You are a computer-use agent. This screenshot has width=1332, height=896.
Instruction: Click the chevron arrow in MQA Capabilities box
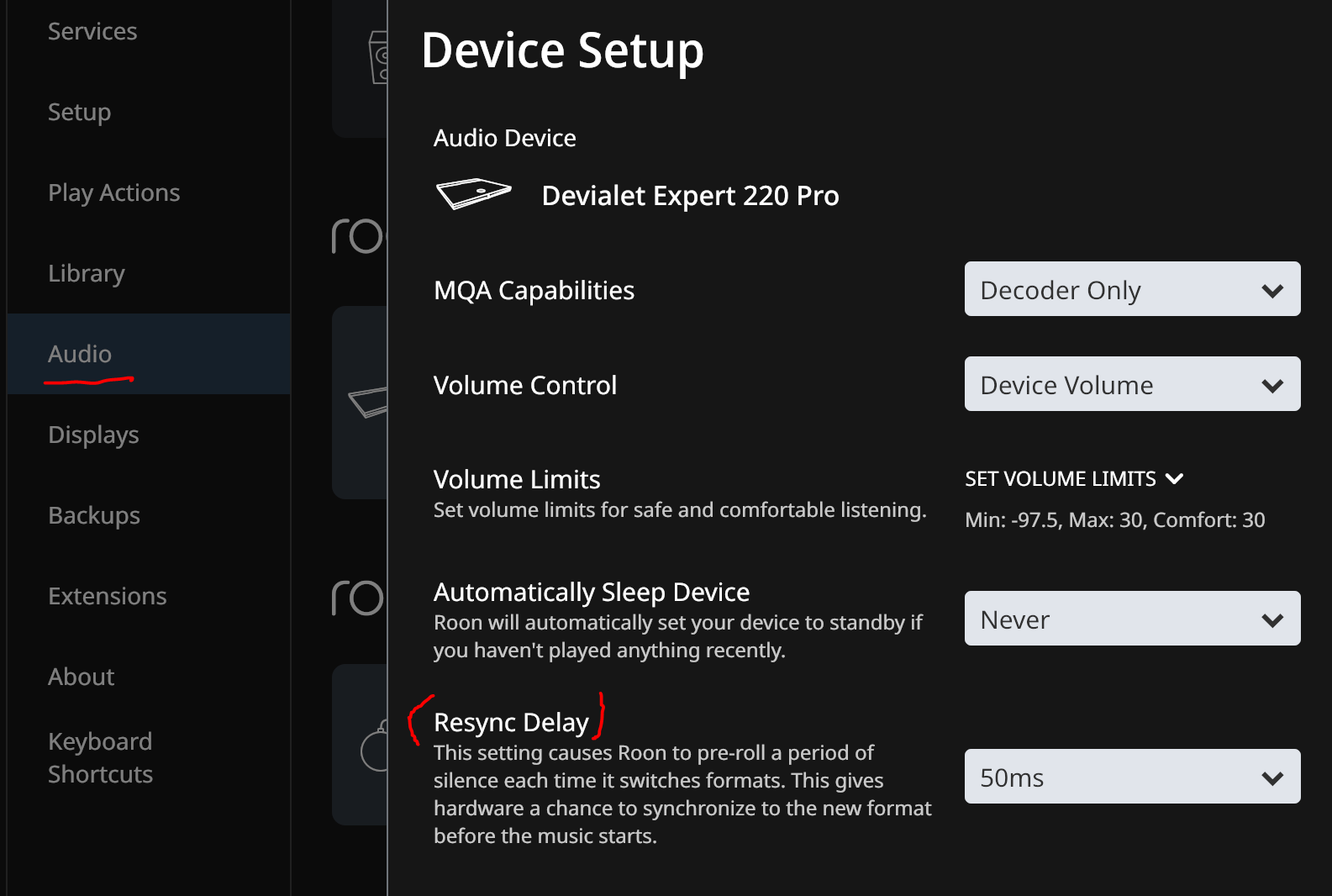[1272, 291]
